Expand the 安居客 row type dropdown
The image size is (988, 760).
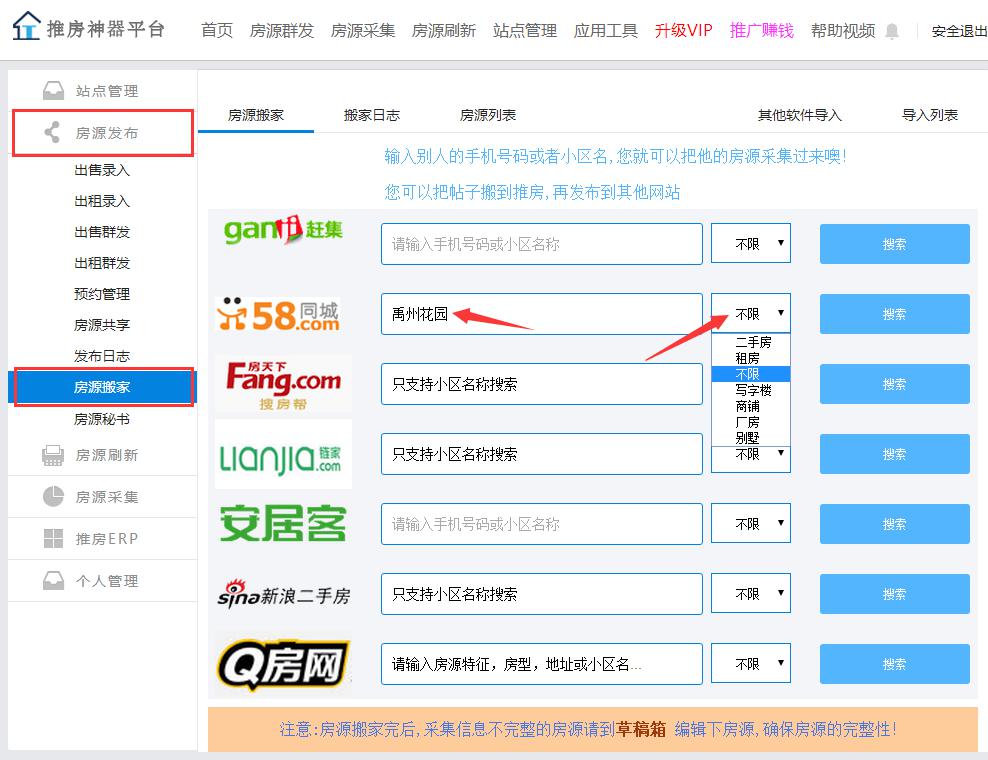[750, 524]
